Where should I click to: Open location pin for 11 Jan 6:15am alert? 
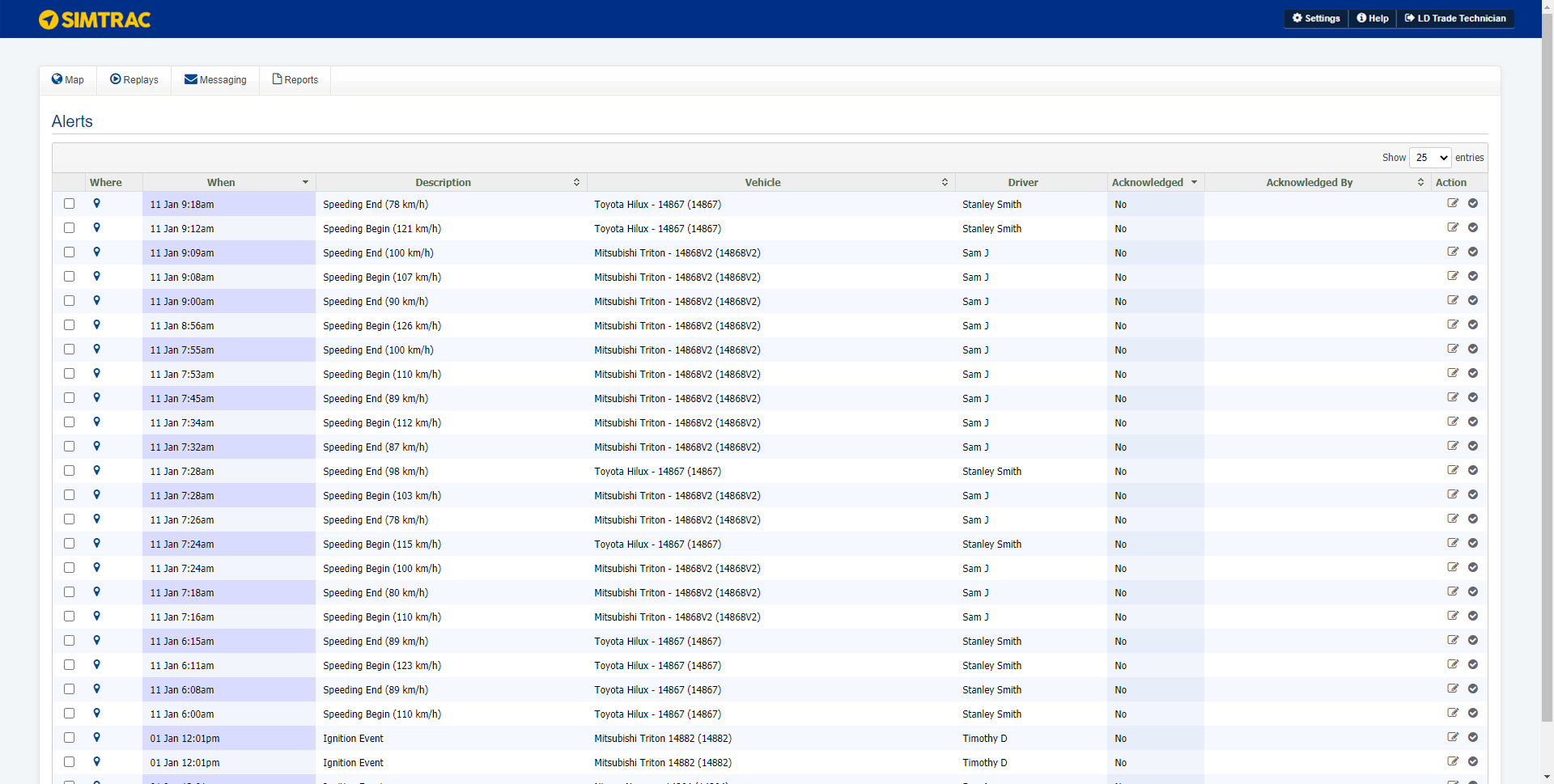point(96,641)
